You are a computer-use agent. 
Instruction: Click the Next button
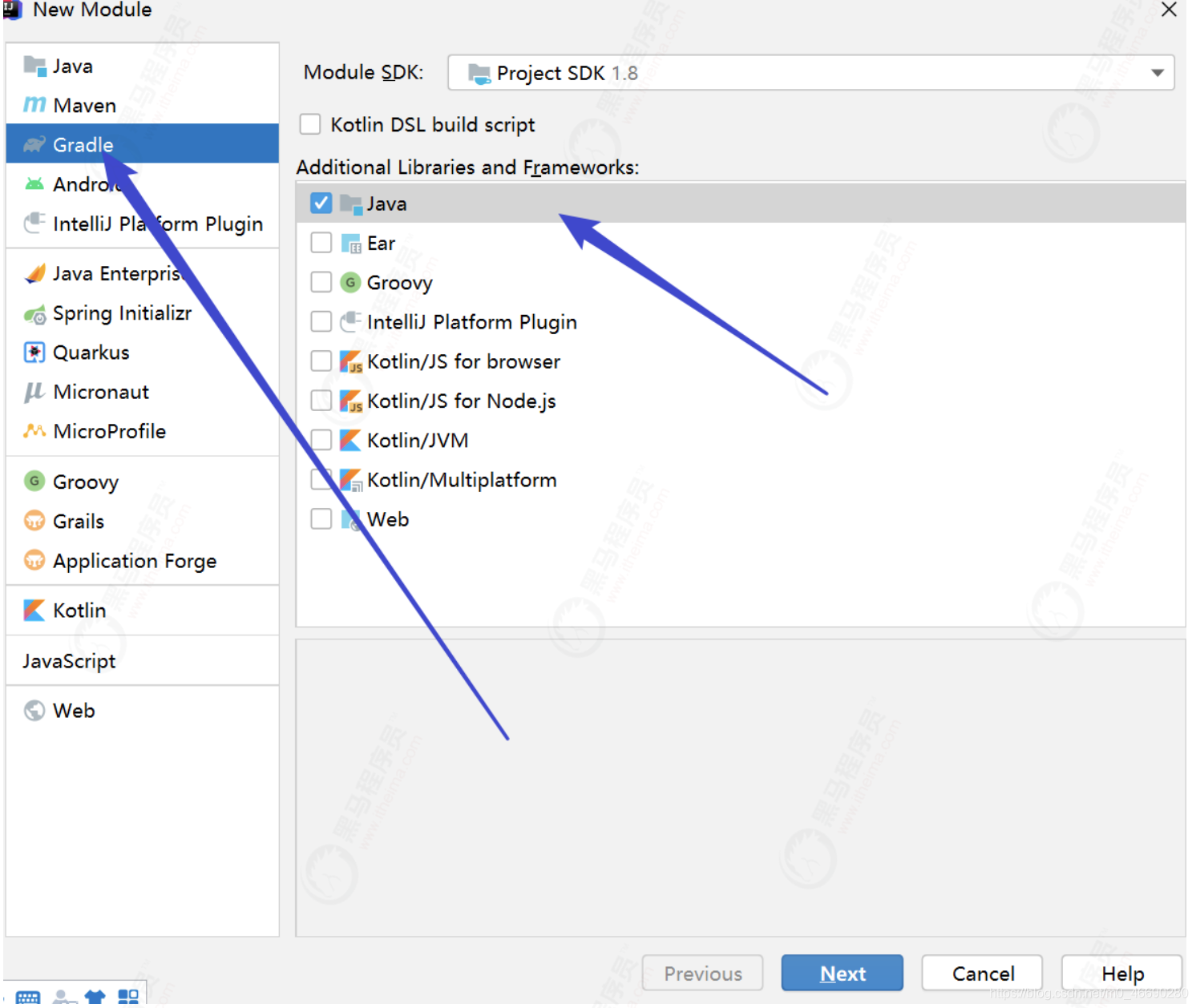(x=842, y=974)
